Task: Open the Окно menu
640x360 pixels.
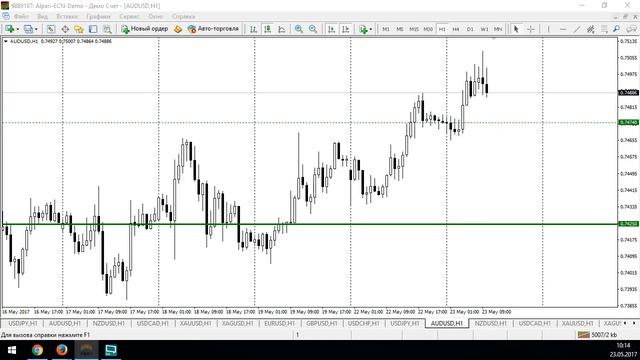Action: pyautogui.click(x=156, y=17)
